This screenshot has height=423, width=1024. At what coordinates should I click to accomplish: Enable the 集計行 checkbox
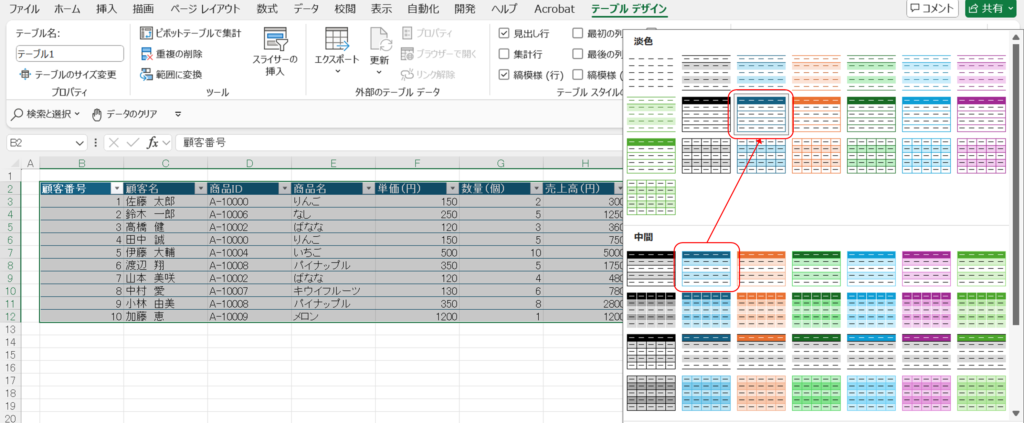[505, 54]
